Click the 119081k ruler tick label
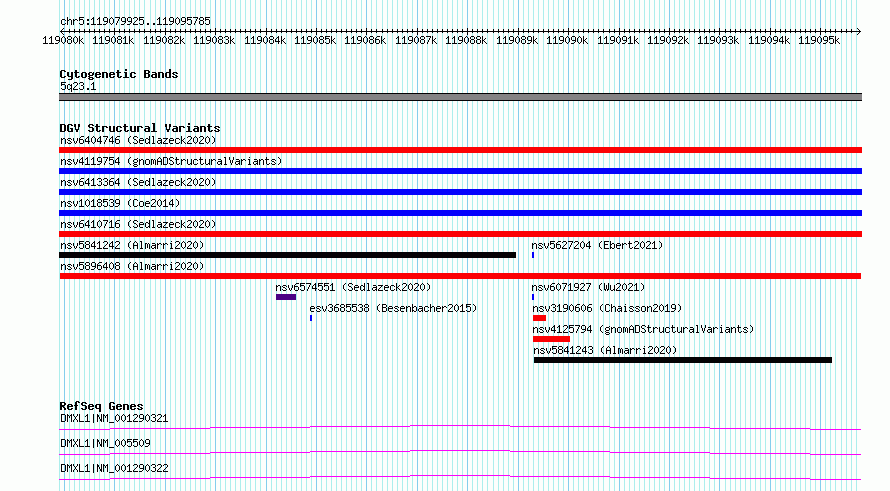Screen dimensions: 890x491 click(x=113, y=40)
